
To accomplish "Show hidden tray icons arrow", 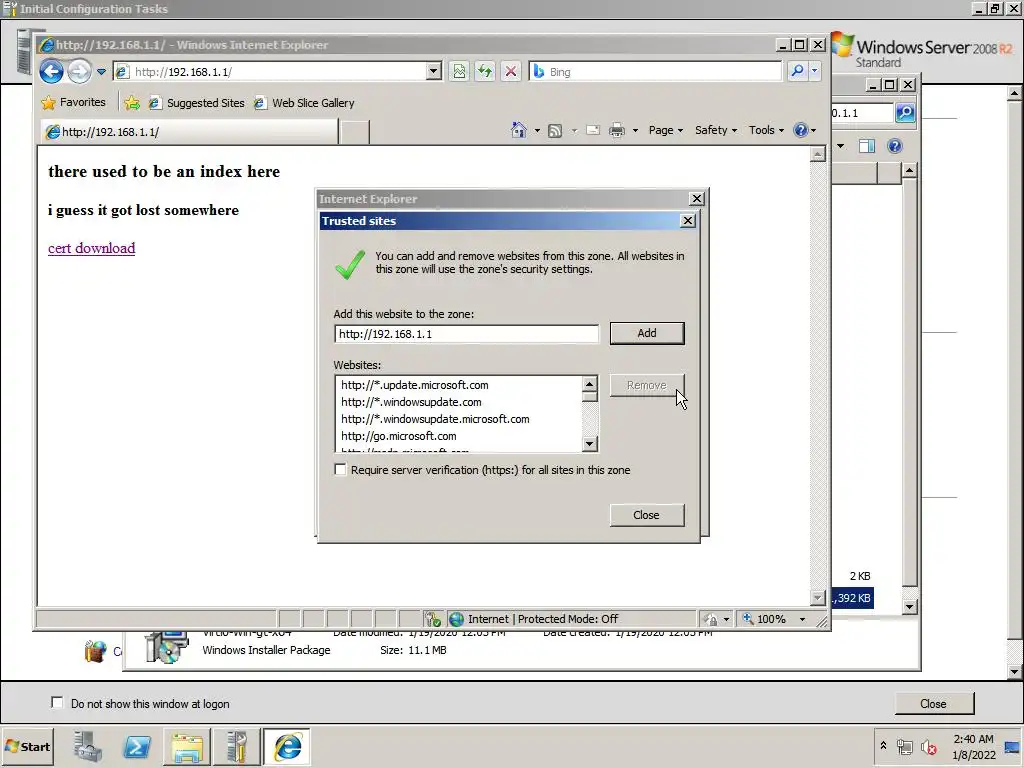I will tap(883, 745).
